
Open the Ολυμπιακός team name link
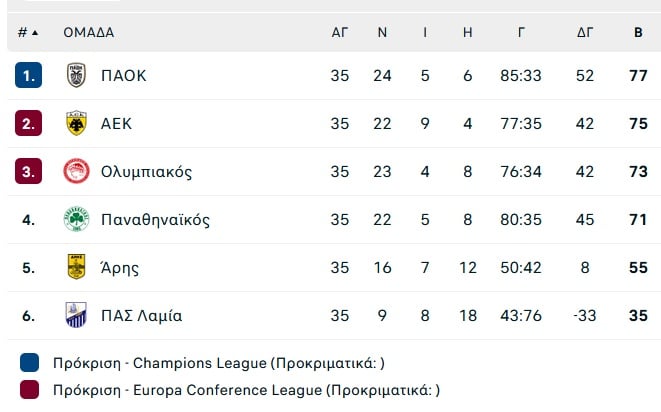pos(146,172)
